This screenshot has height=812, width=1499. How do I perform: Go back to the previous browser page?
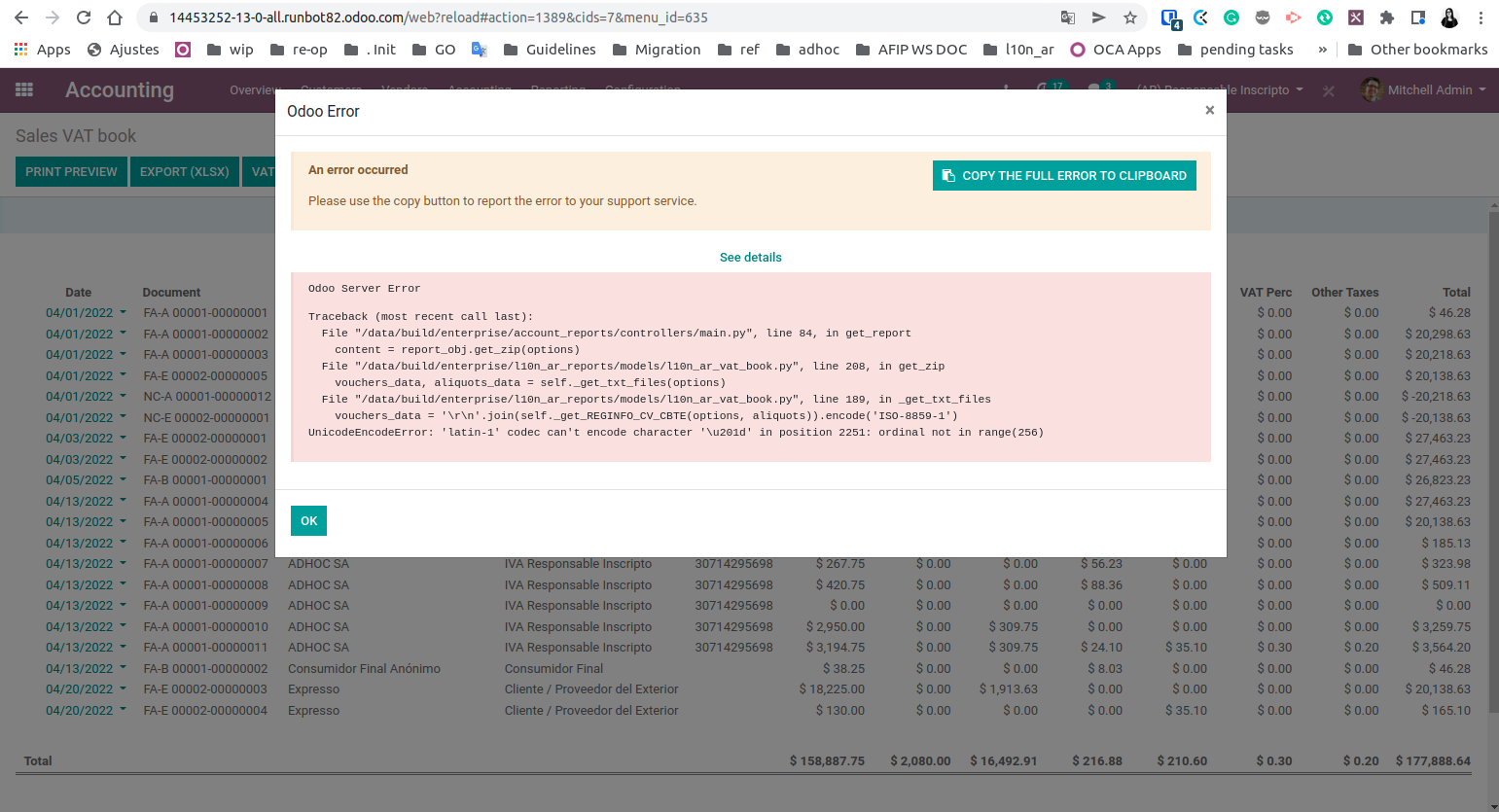[x=21, y=18]
